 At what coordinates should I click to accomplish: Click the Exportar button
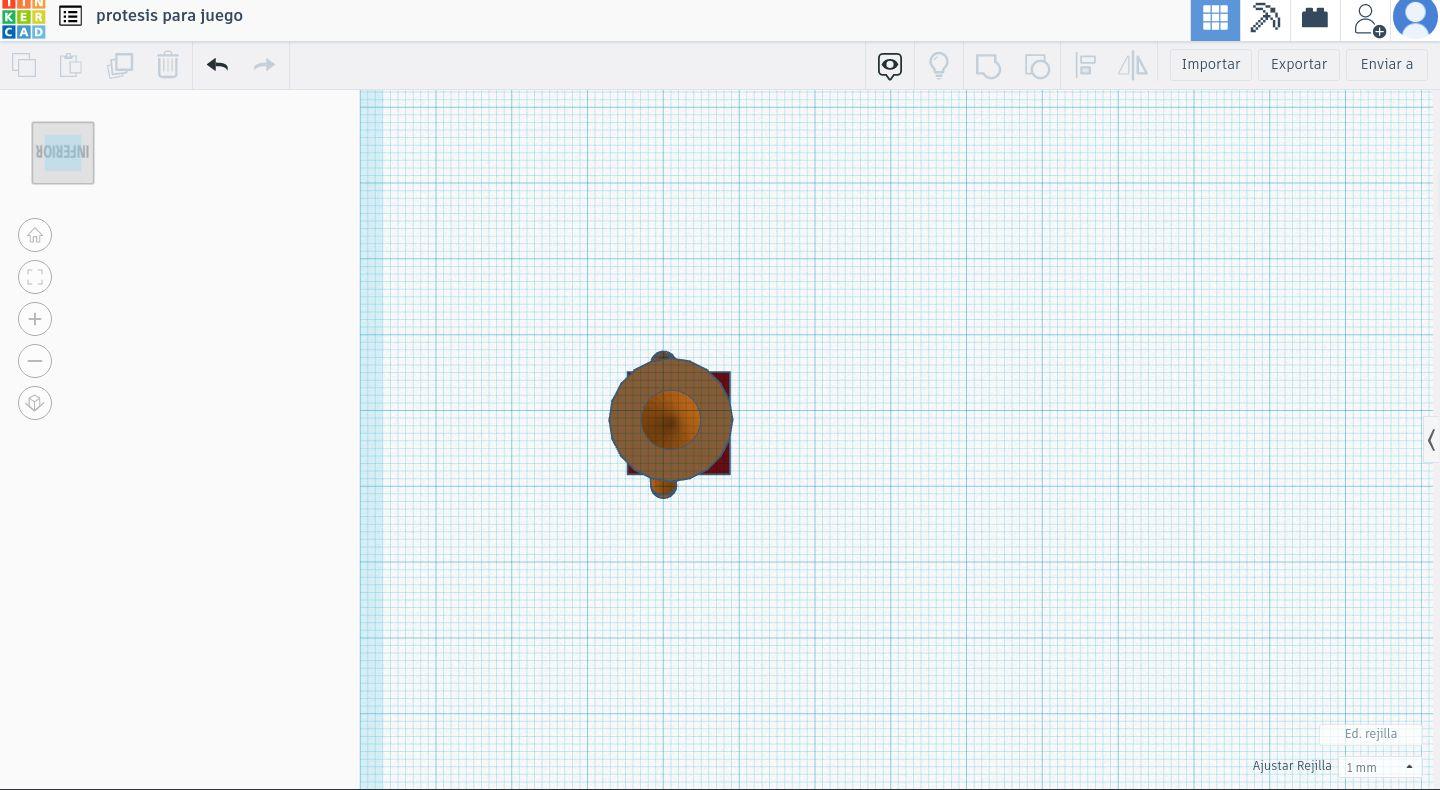pos(1299,64)
